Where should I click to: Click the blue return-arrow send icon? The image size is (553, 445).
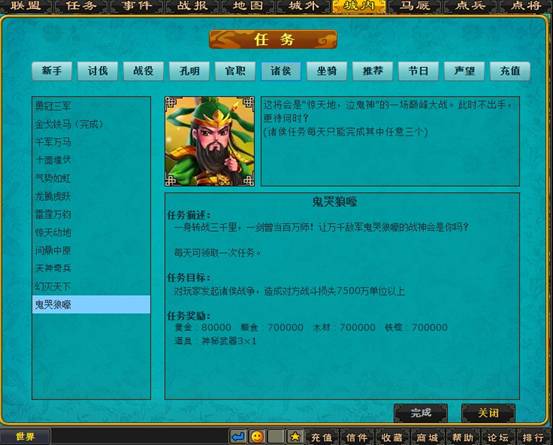click(x=238, y=437)
